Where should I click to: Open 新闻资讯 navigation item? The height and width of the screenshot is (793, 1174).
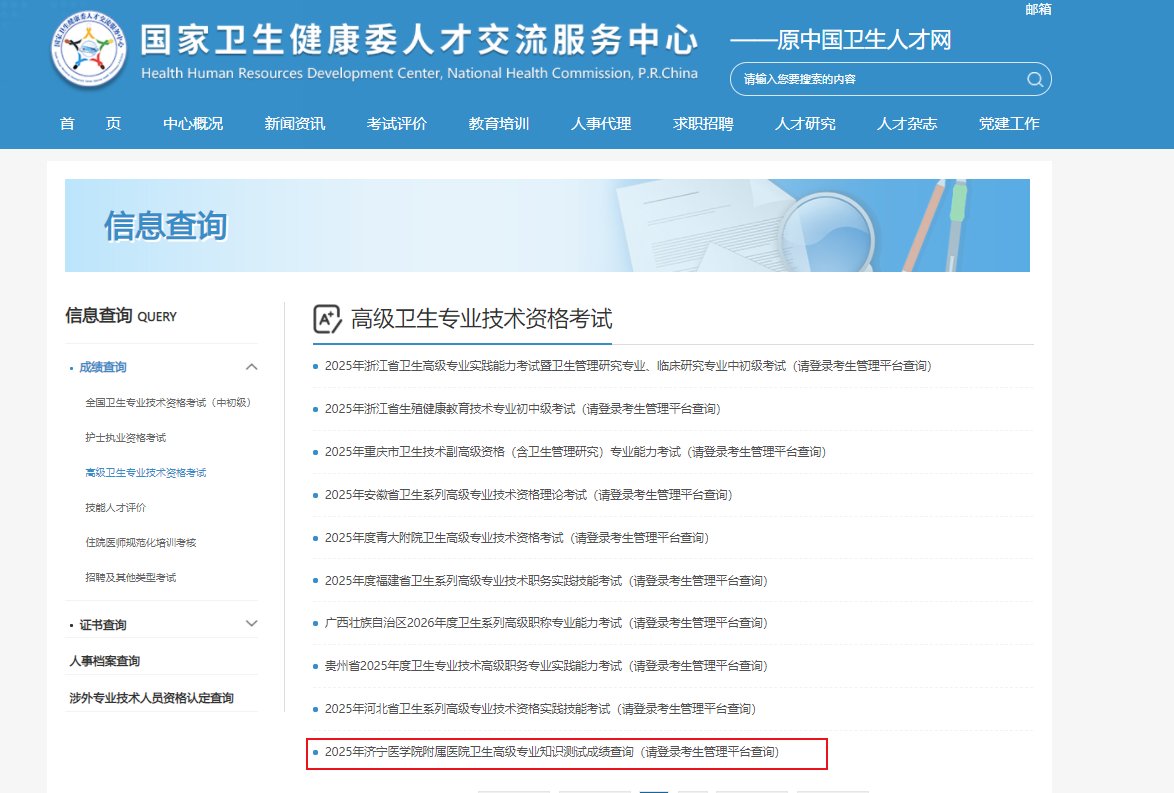click(x=295, y=124)
